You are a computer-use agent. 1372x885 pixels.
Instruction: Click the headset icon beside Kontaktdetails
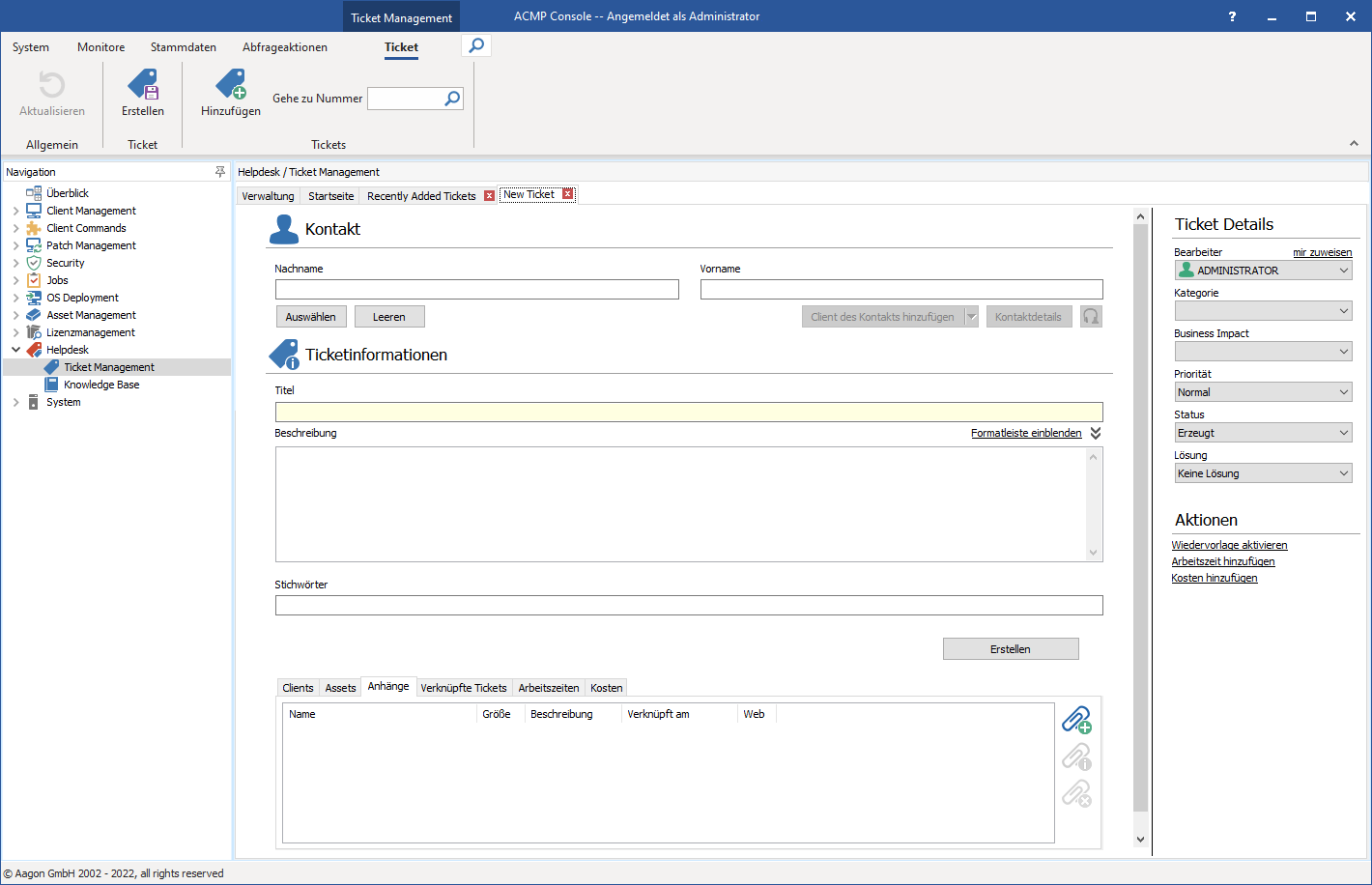[x=1091, y=316]
